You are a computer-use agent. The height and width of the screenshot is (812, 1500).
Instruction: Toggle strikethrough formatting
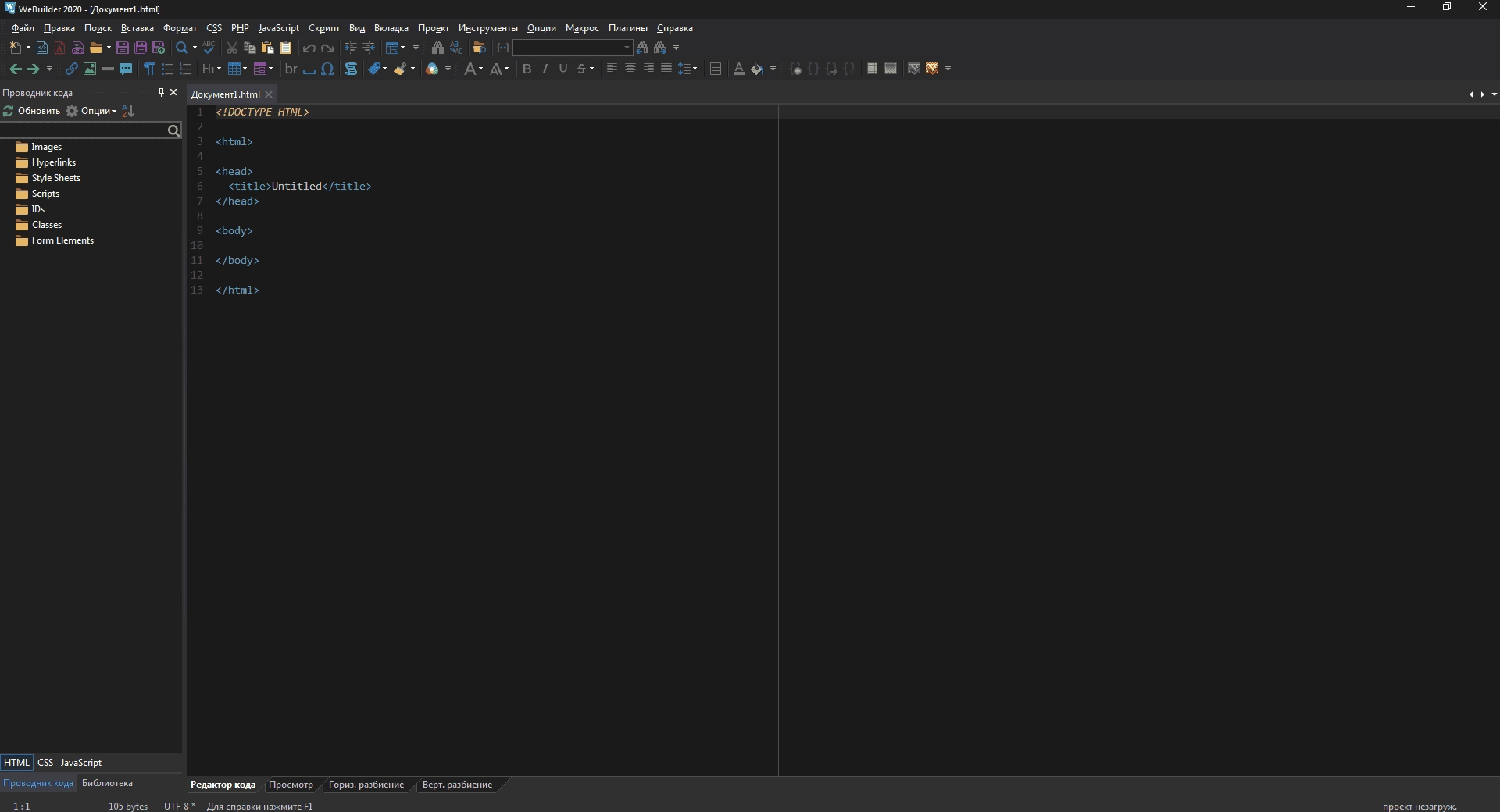(581, 69)
